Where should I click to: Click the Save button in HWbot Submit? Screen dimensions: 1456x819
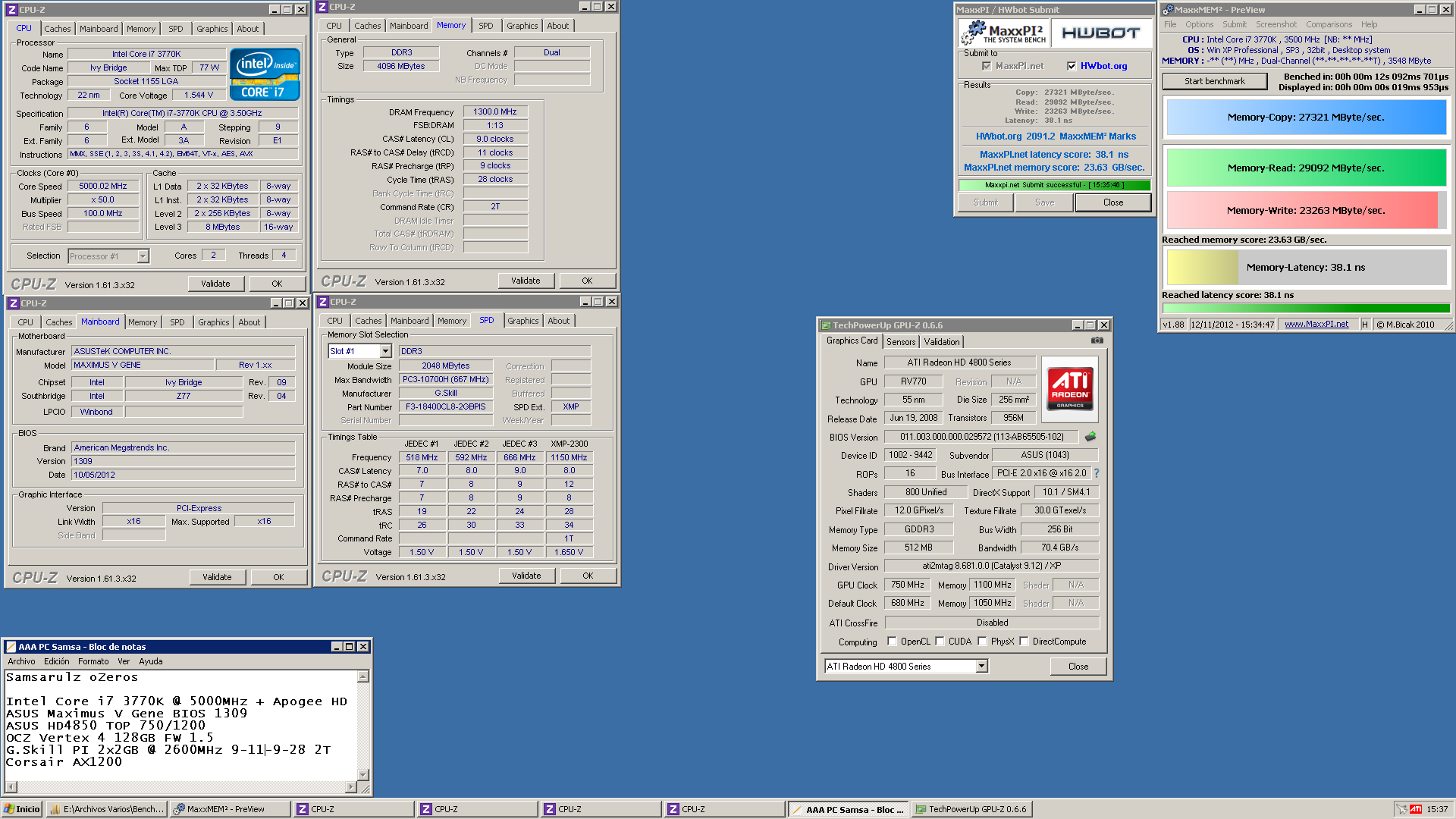(1044, 202)
